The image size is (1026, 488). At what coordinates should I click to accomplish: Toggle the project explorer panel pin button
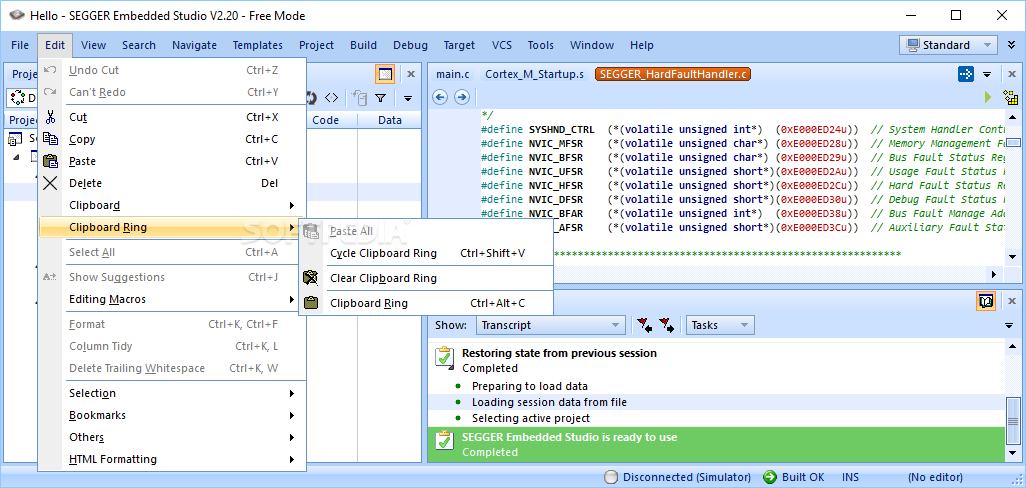click(x=385, y=74)
